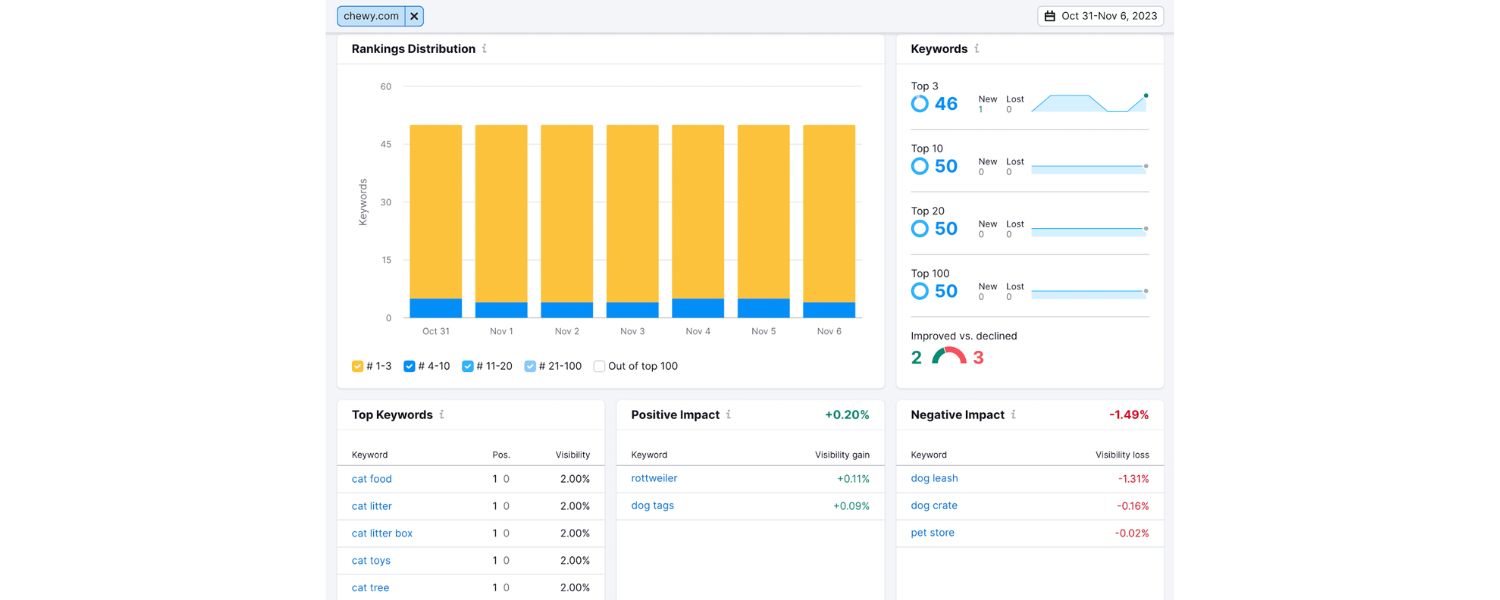Screen dimensions: 1500x600
Task: Remove the chewy.com domain tag
Action: point(413,15)
